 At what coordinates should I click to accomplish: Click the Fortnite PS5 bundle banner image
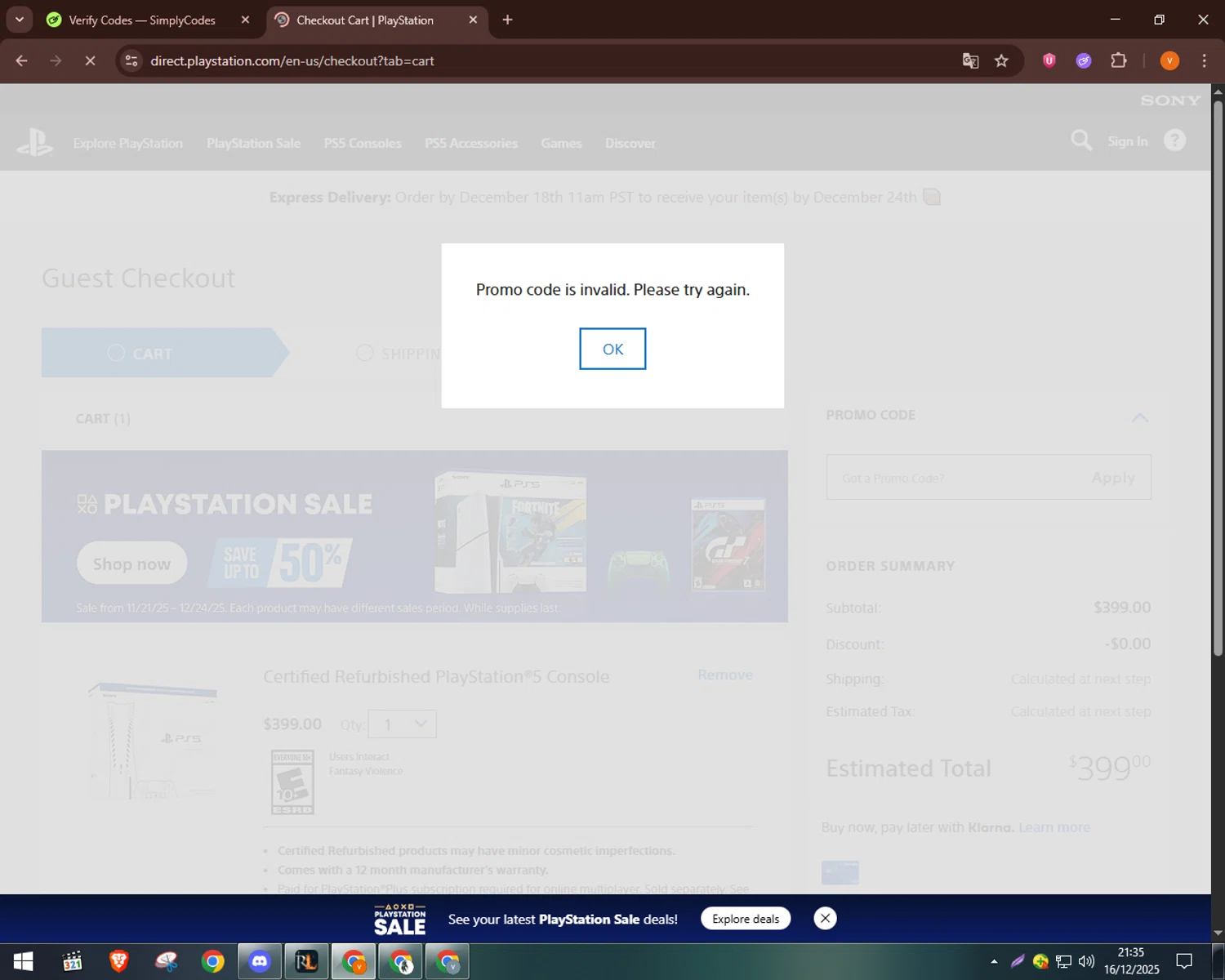tap(510, 532)
